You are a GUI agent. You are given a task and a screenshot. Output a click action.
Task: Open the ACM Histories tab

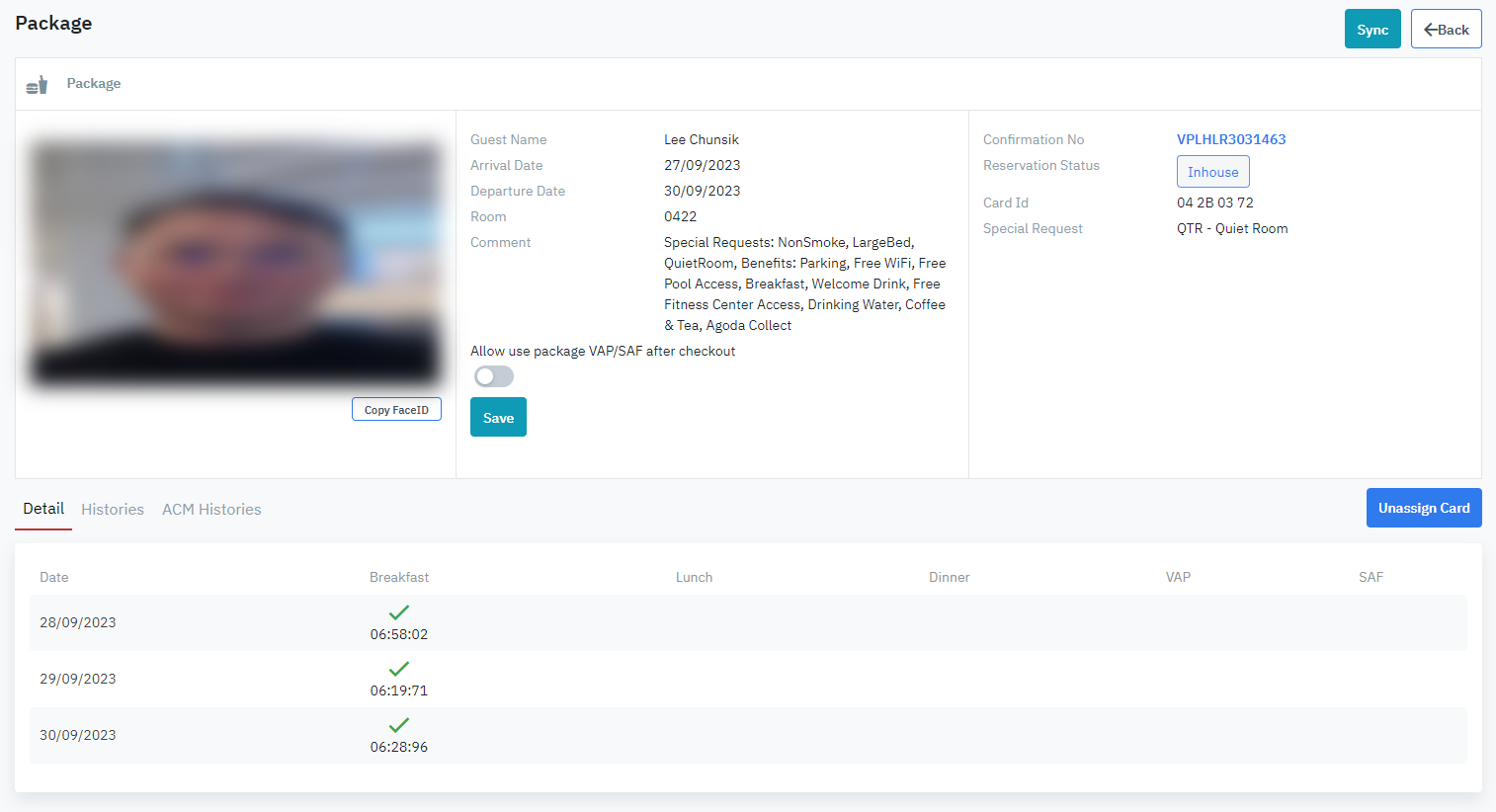tap(211, 510)
